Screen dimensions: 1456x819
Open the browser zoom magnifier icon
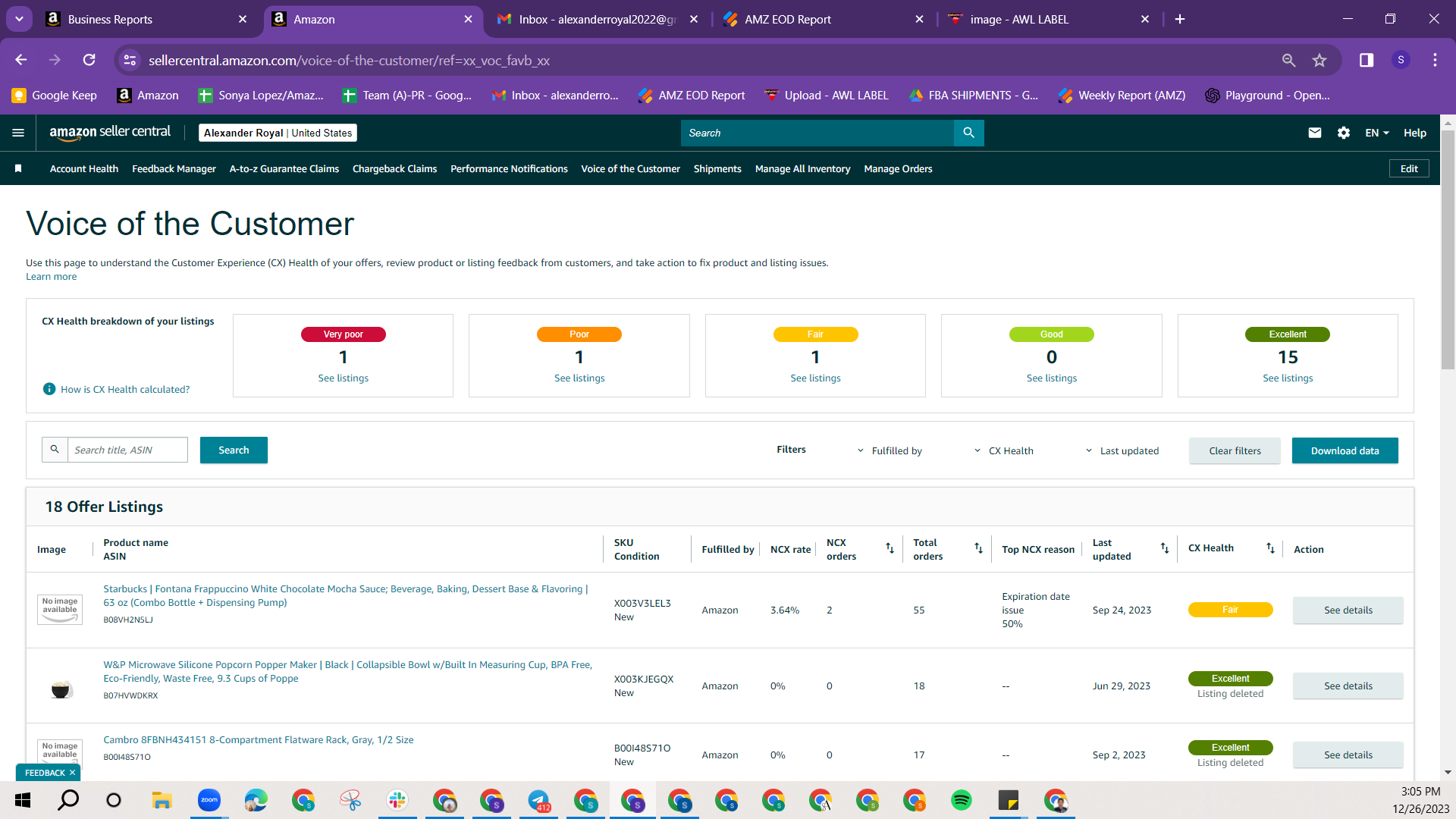(x=1288, y=60)
